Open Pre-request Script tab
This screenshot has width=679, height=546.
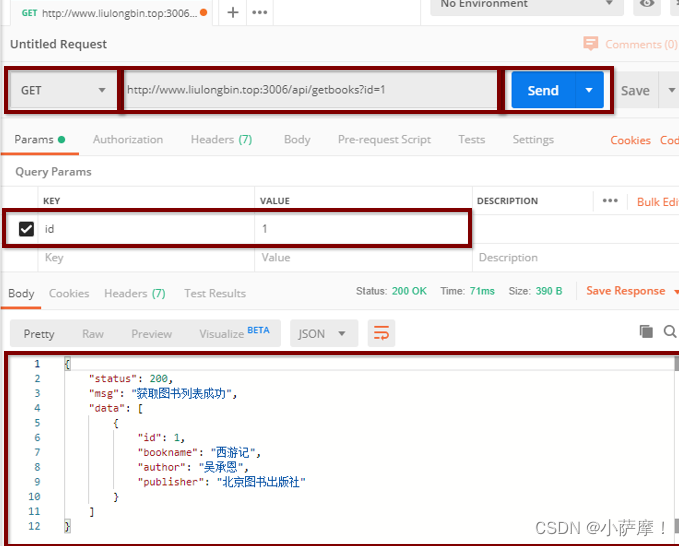click(x=384, y=139)
